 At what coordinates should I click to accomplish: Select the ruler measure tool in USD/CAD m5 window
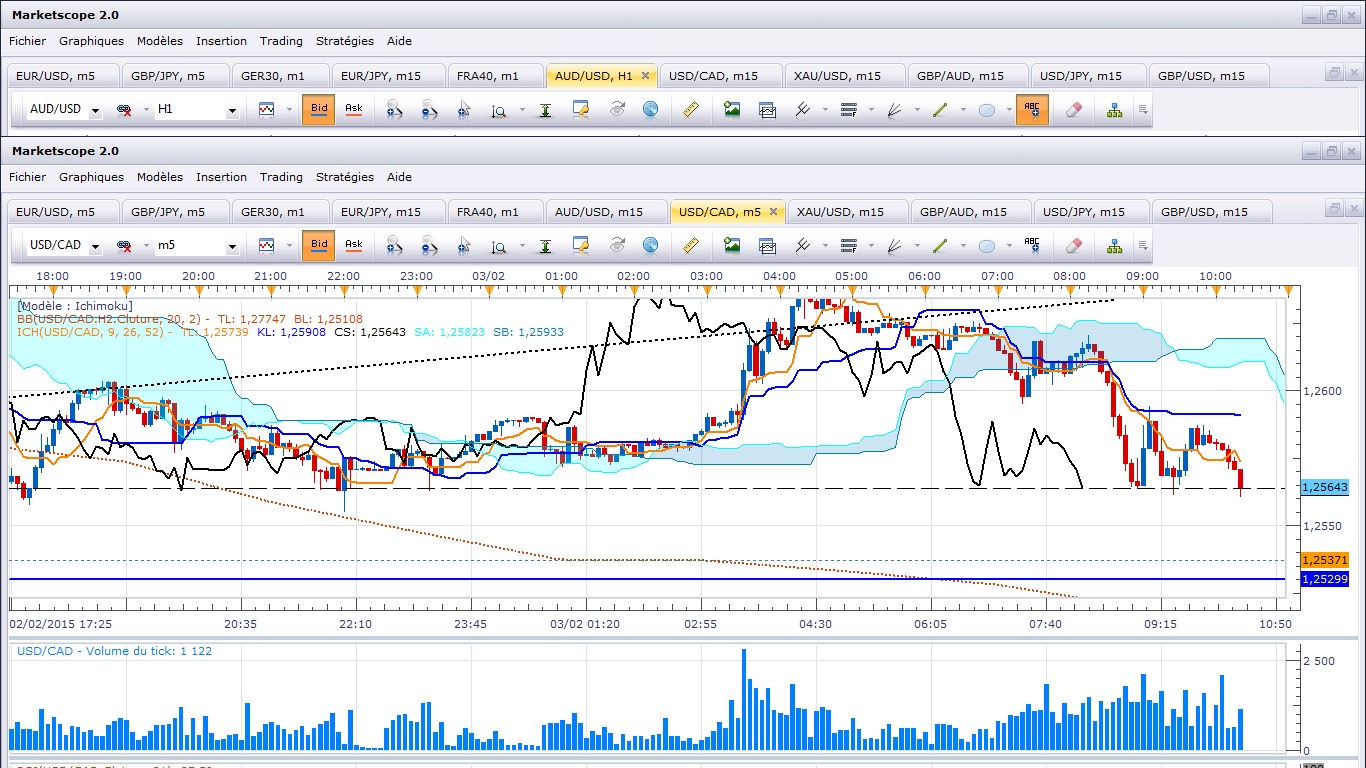(x=690, y=245)
